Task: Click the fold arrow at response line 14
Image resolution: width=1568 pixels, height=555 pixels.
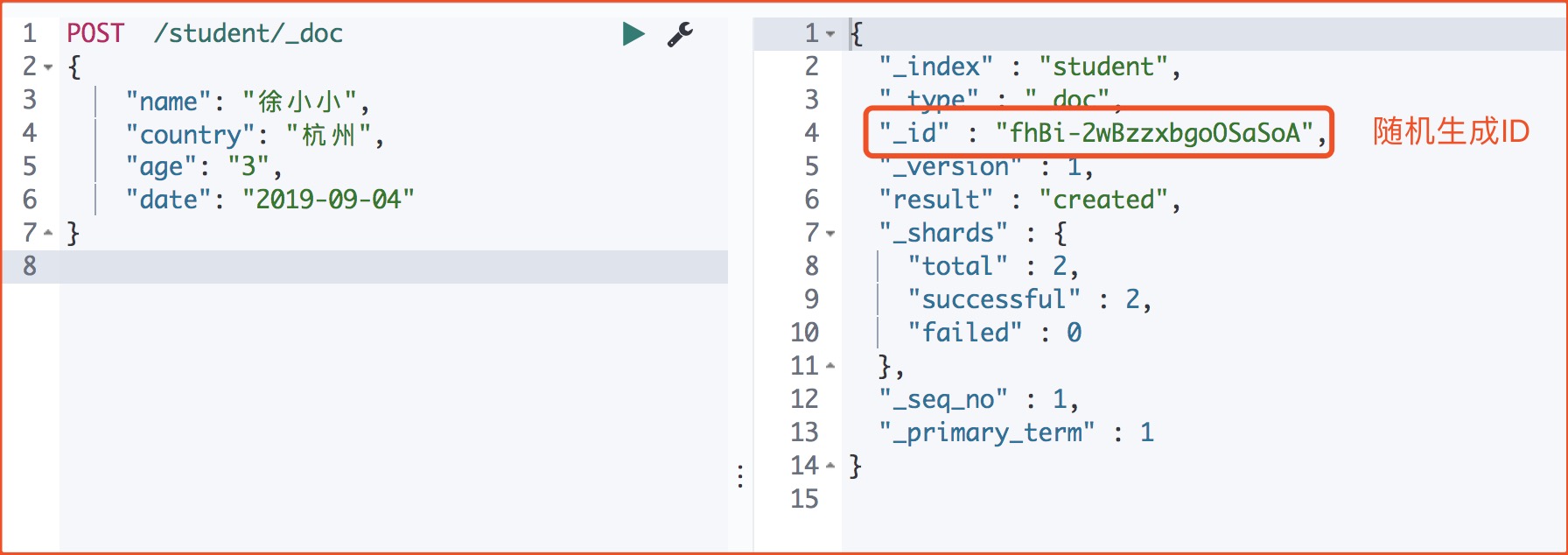Action: click(x=830, y=466)
